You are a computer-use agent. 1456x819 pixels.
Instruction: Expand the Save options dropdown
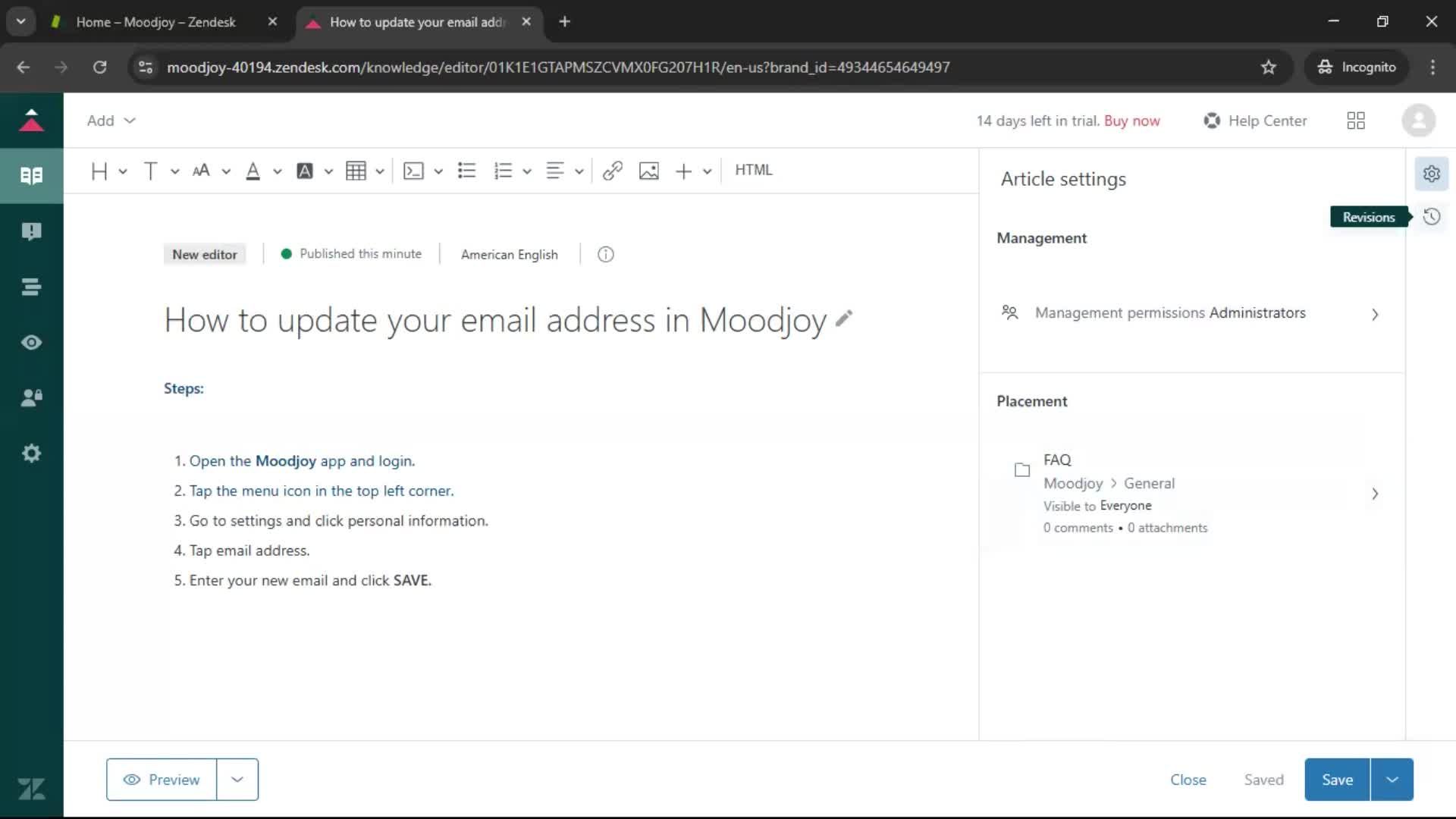1392,780
